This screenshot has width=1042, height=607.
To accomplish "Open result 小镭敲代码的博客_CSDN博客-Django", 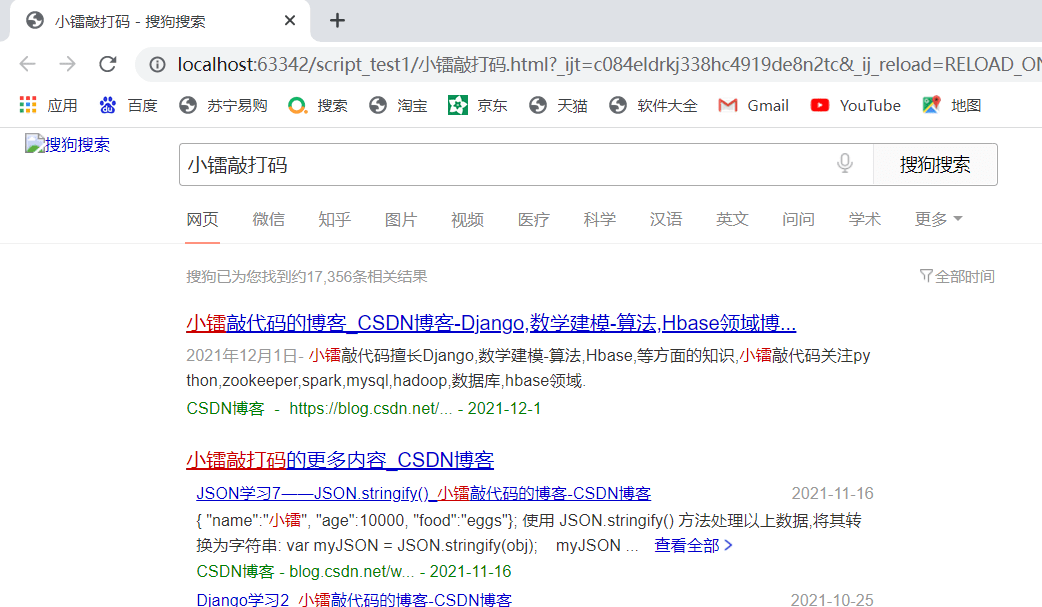I will point(491,323).
